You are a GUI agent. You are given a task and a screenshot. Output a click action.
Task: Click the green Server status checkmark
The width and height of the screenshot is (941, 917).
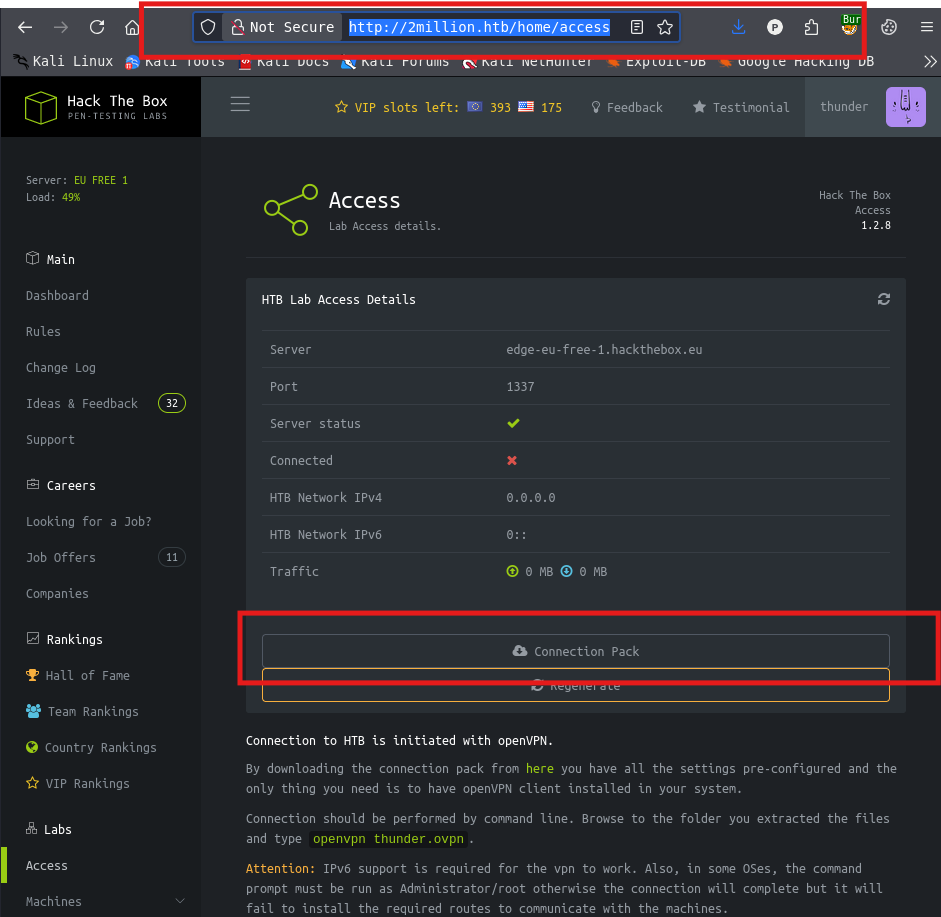click(513, 423)
